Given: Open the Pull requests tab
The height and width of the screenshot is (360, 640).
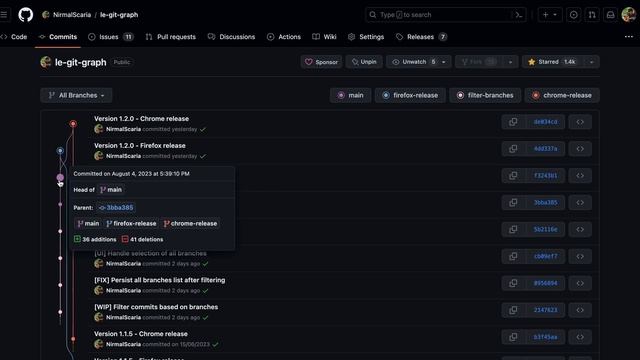Looking at the screenshot, I should click(171, 37).
